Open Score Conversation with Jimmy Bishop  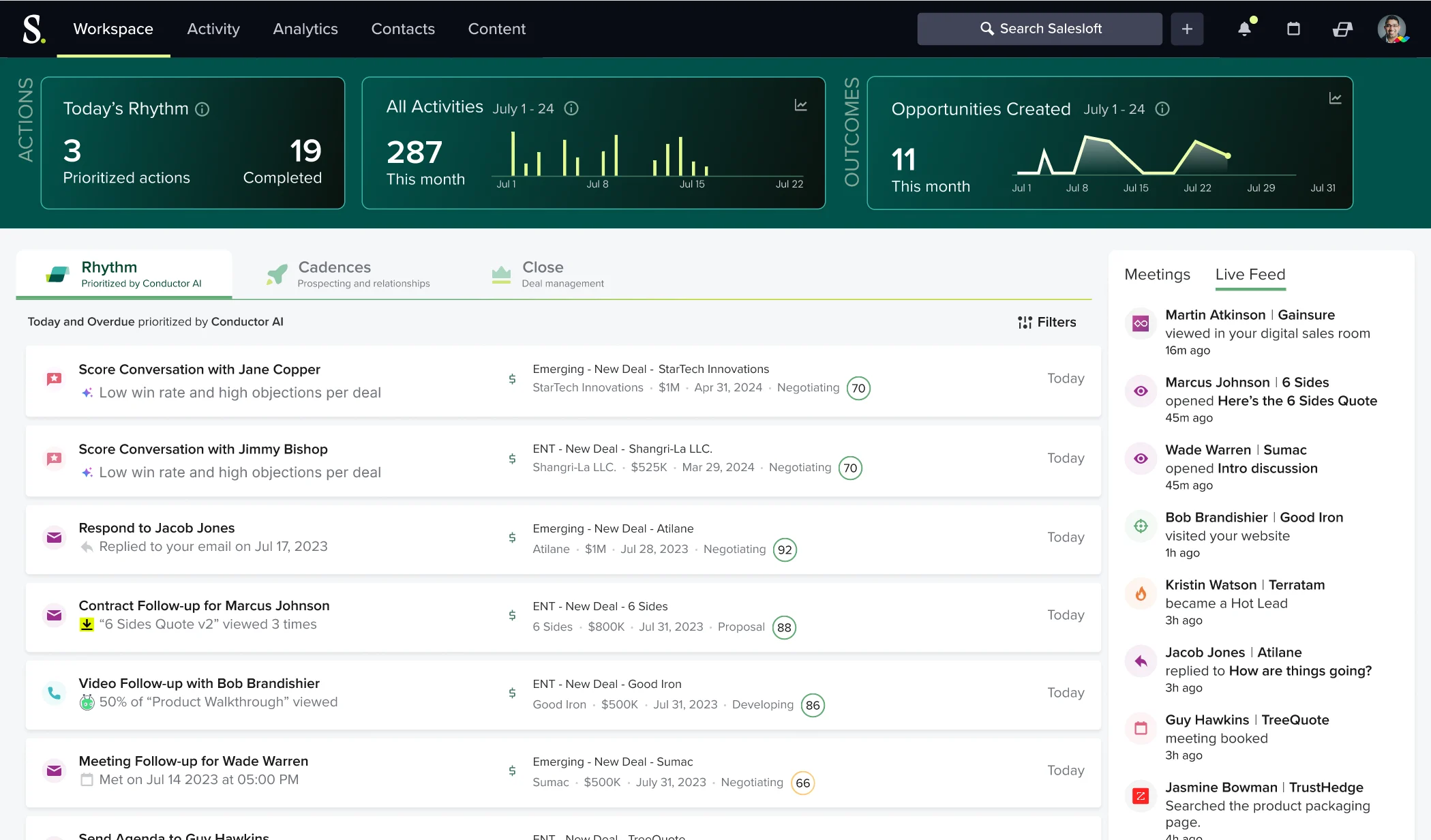[x=203, y=449]
